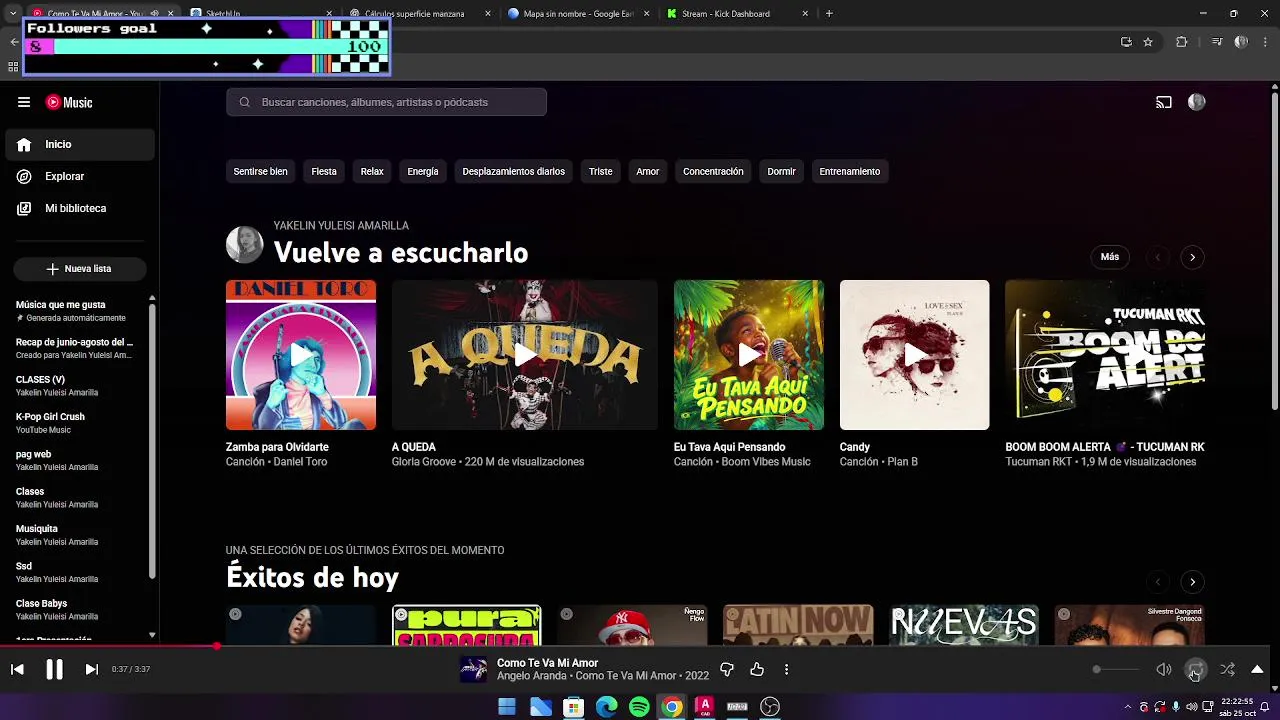Bookmark this page with the star icon
The image size is (1280, 720).
coord(1148,42)
